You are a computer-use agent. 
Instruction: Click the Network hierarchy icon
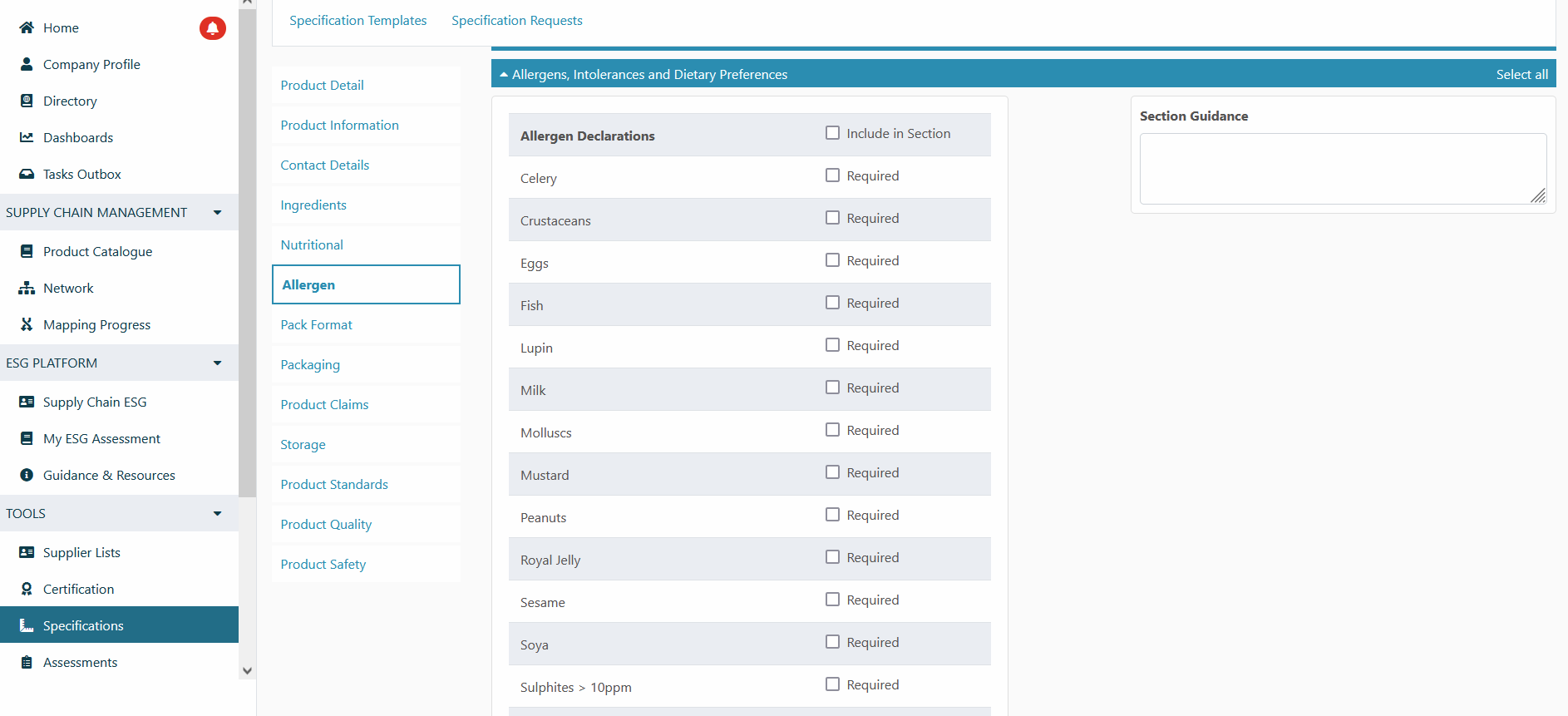tap(27, 288)
